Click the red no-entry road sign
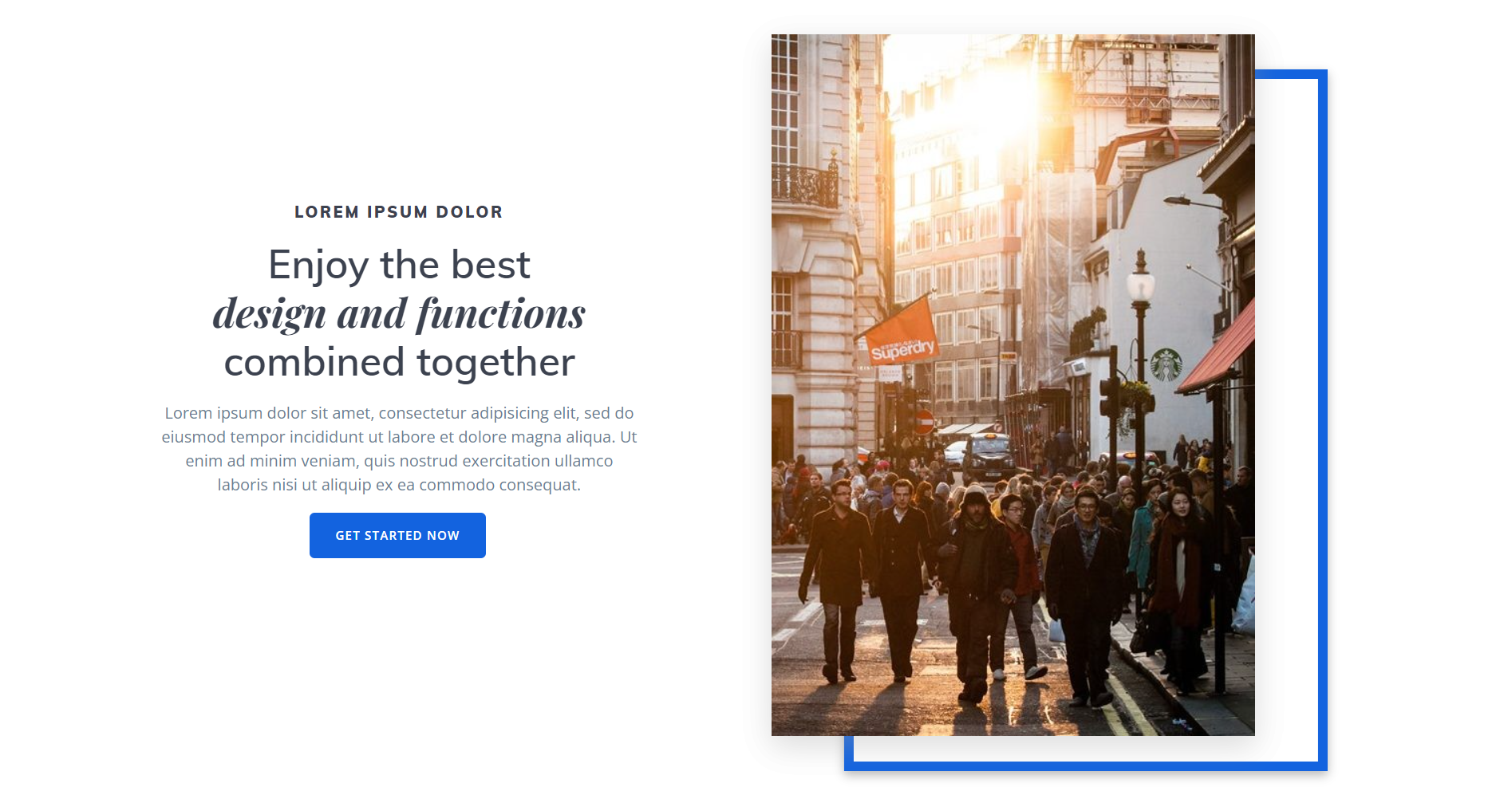 click(924, 421)
